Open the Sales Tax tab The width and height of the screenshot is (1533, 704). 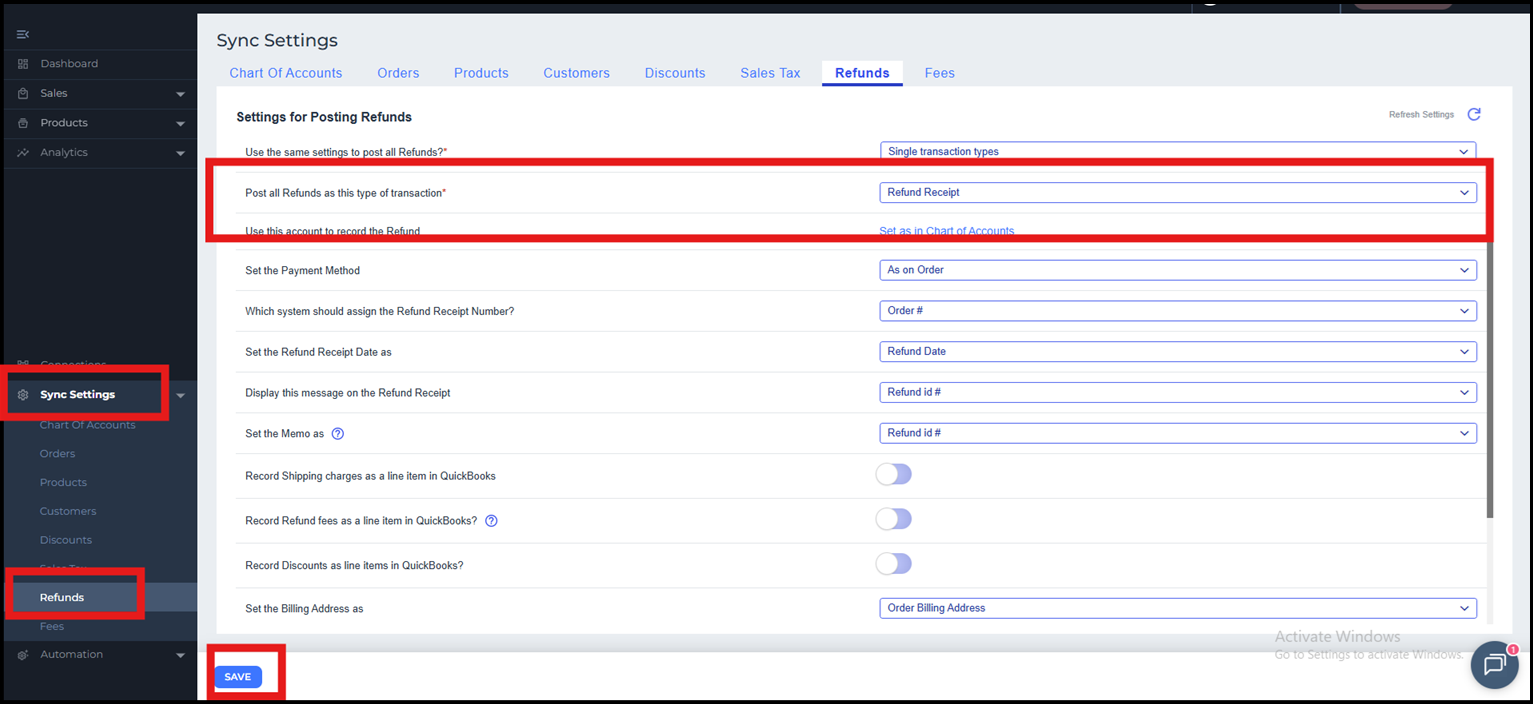pos(770,73)
